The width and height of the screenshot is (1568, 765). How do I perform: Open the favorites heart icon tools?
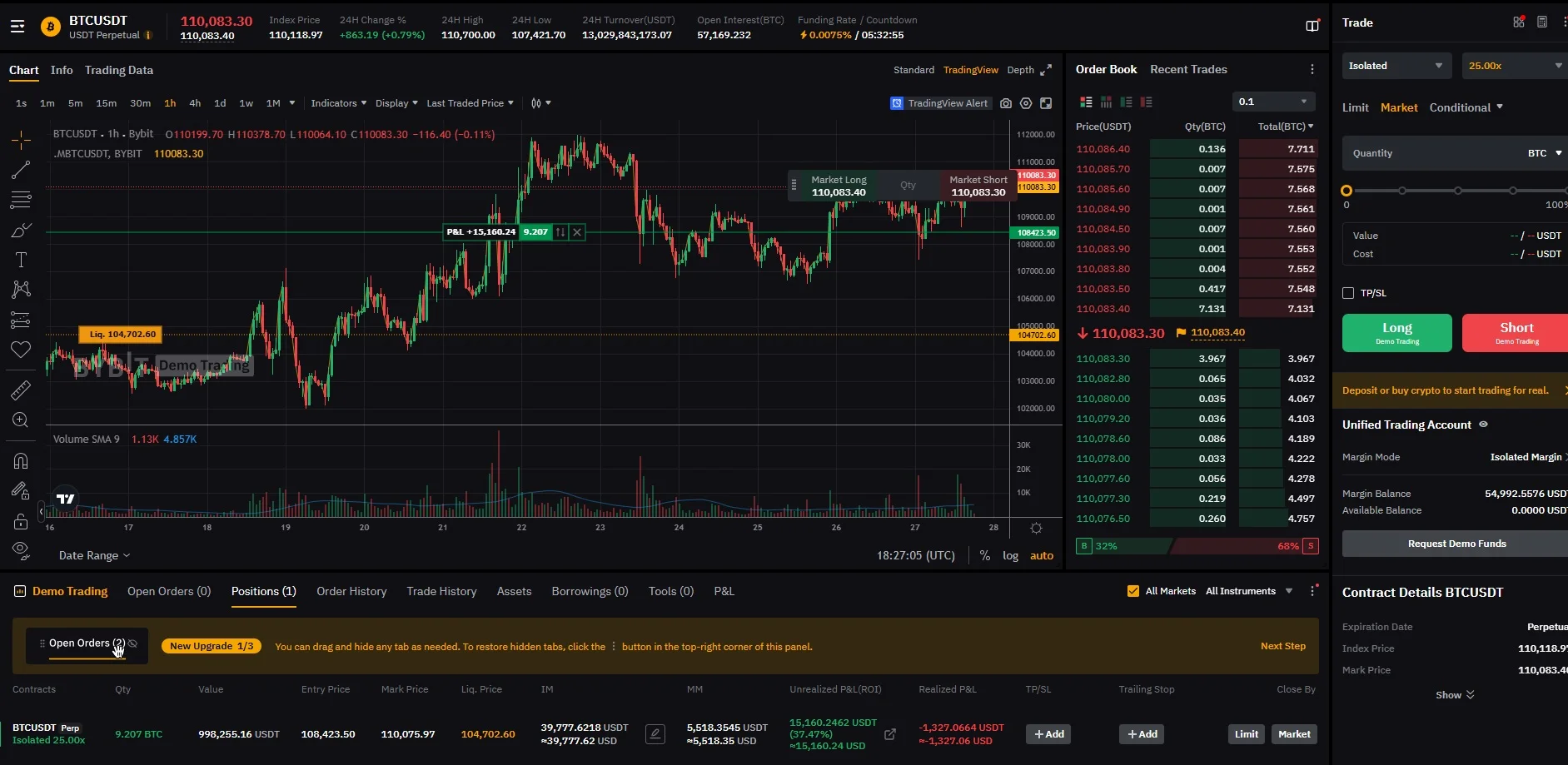(21, 350)
